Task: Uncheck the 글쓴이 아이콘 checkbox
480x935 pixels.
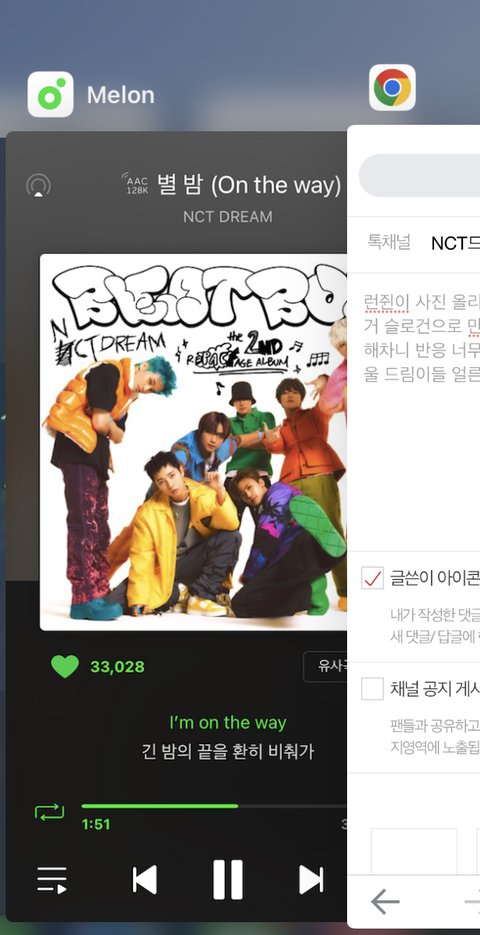Action: (x=372, y=578)
